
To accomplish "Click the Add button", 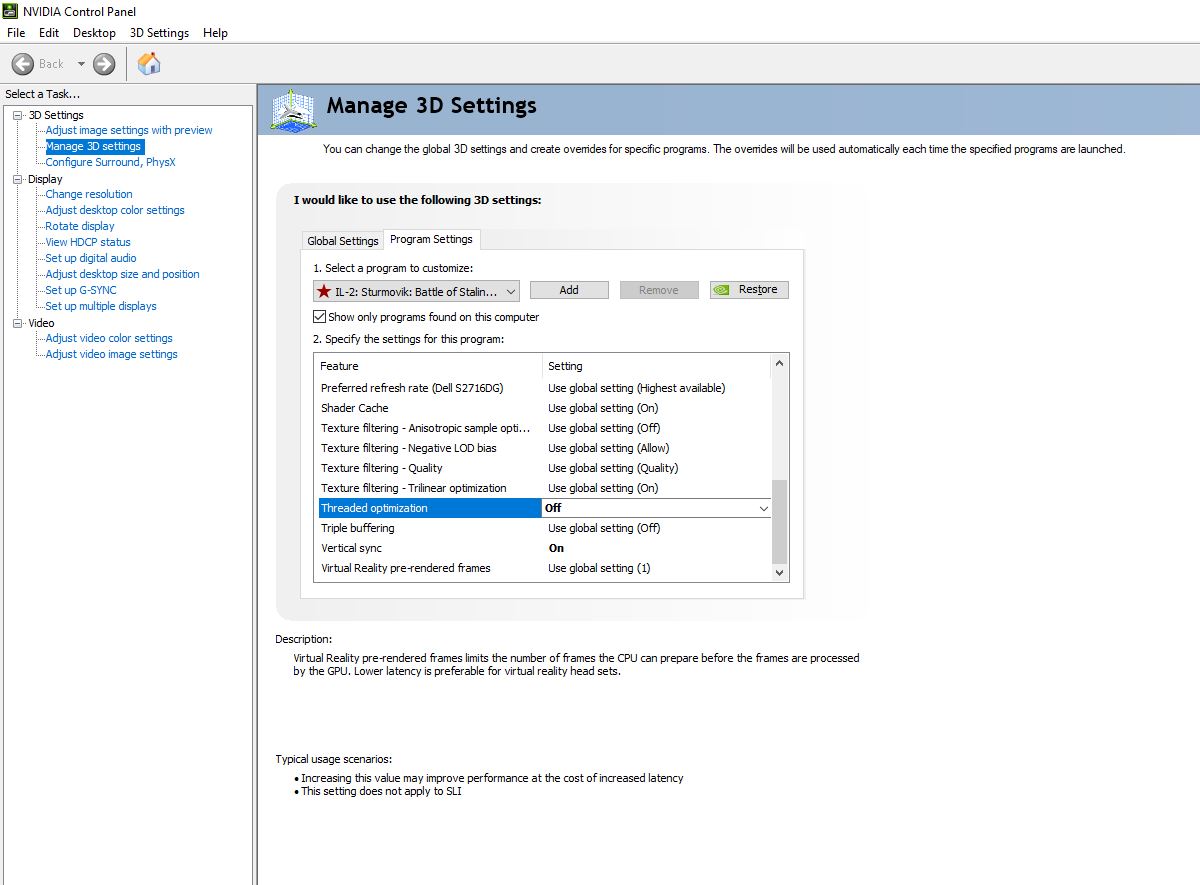I will pyautogui.click(x=569, y=290).
